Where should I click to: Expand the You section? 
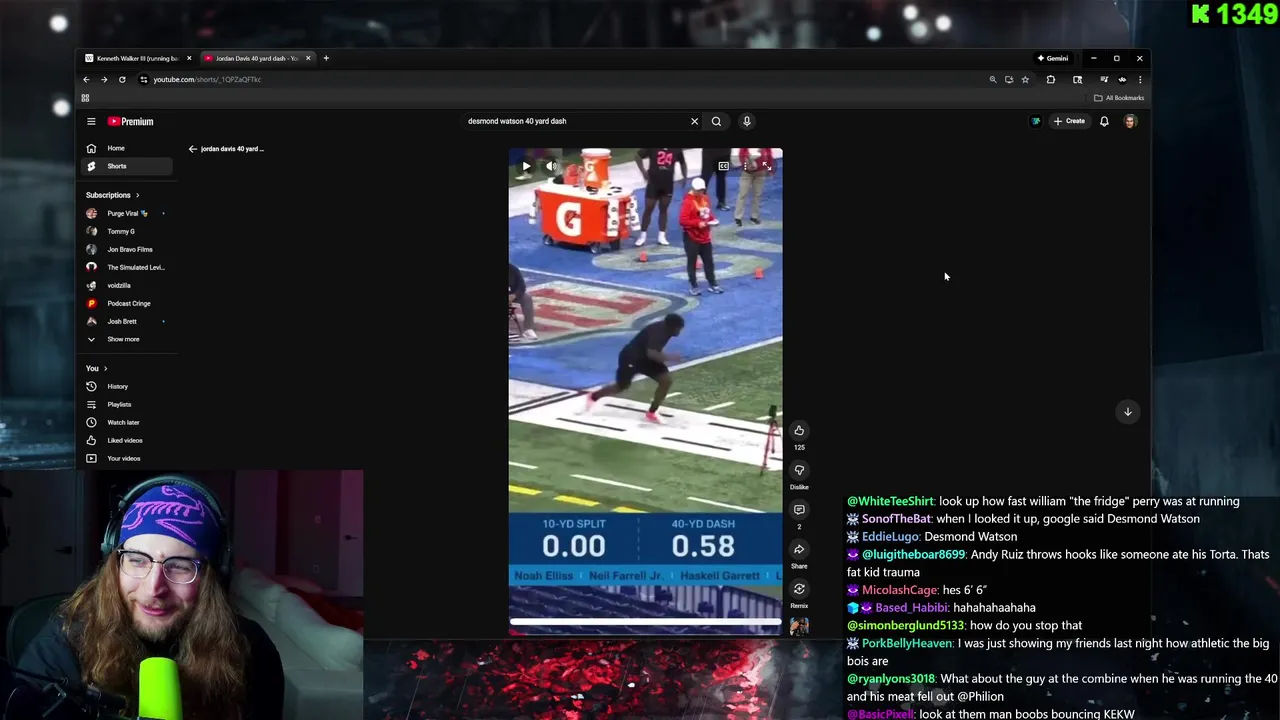pos(96,368)
